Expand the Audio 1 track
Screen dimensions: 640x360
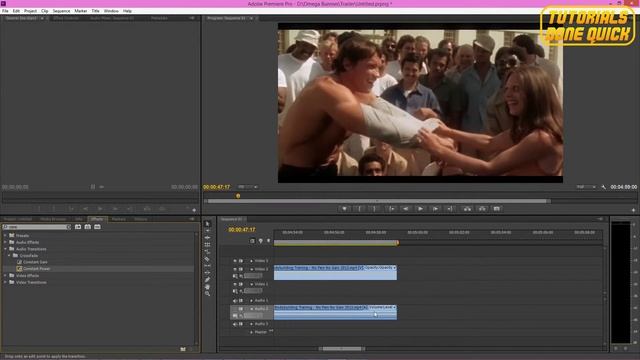(x=251, y=301)
